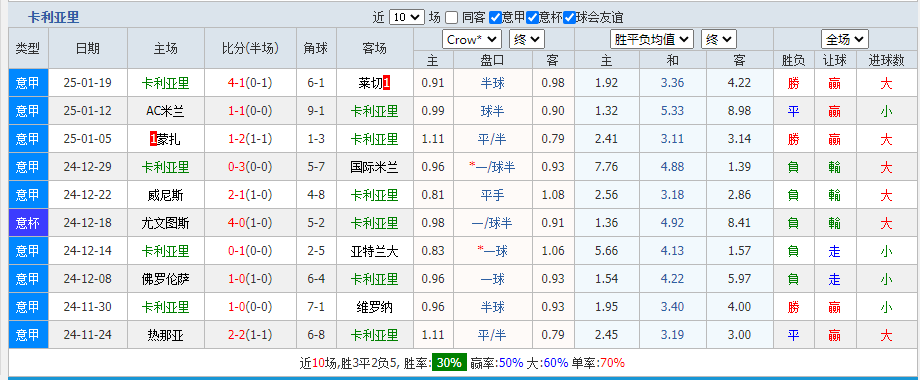Open 尤文图斯 team link
Viewport: 920px width, 380px height.
click(165, 223)
